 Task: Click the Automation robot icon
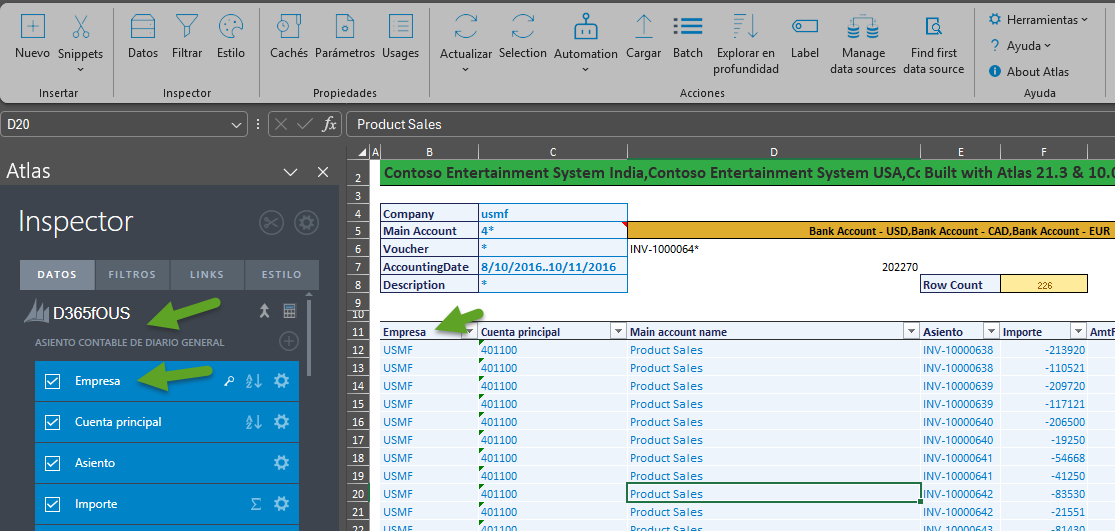585,27
